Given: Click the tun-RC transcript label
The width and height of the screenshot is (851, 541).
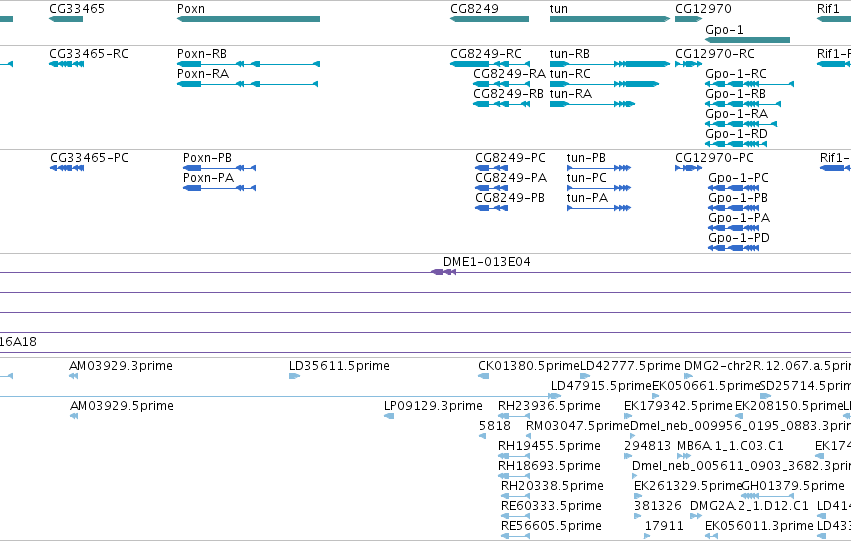Looking at the screenshot, I should (570, 74).
